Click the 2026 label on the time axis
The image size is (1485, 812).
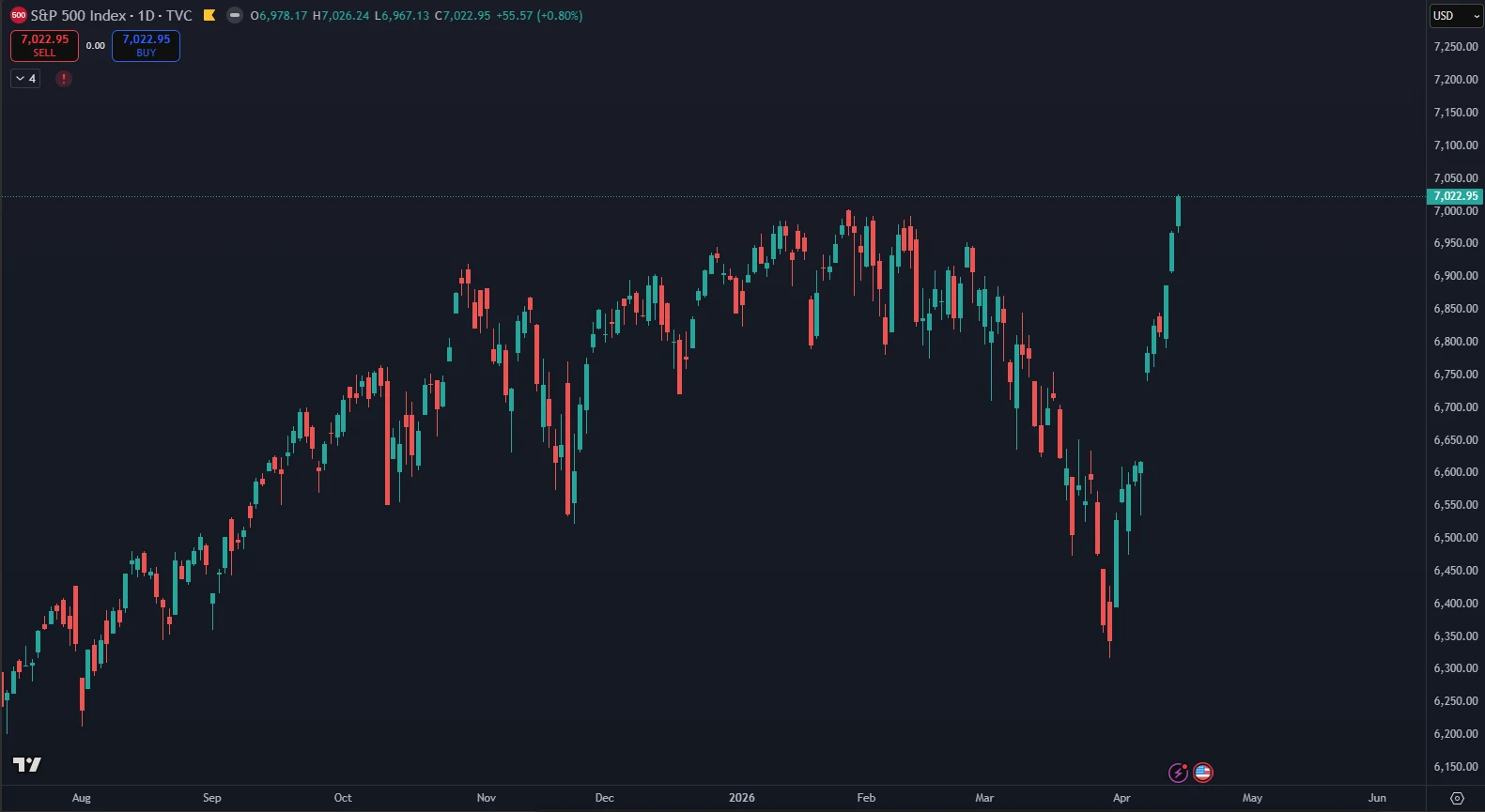point(741,798)
